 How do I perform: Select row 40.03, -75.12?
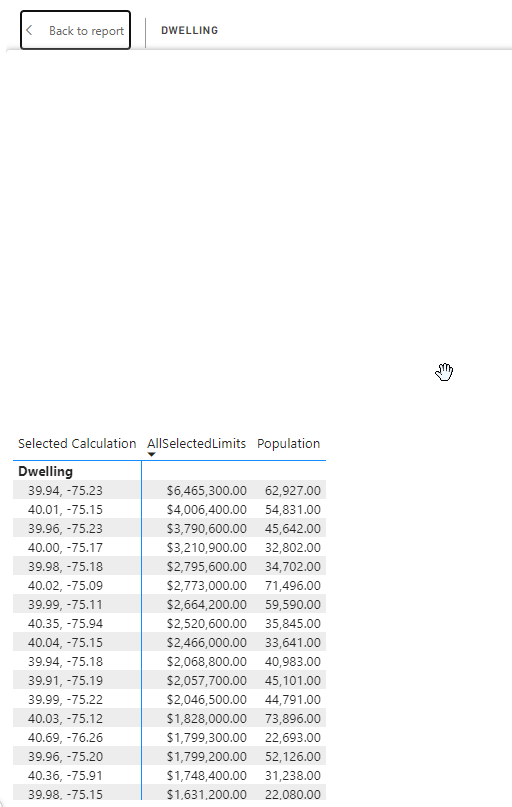pyautogui.click(x=65, y=719)
